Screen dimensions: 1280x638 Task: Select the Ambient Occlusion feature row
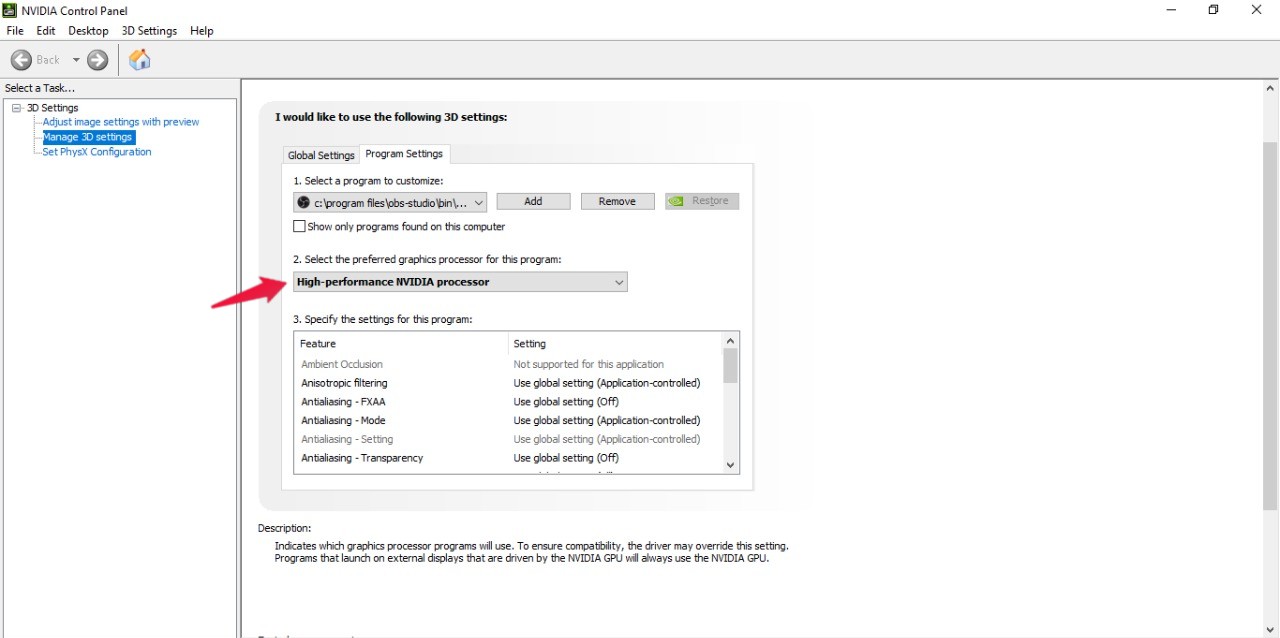[508, 365]
